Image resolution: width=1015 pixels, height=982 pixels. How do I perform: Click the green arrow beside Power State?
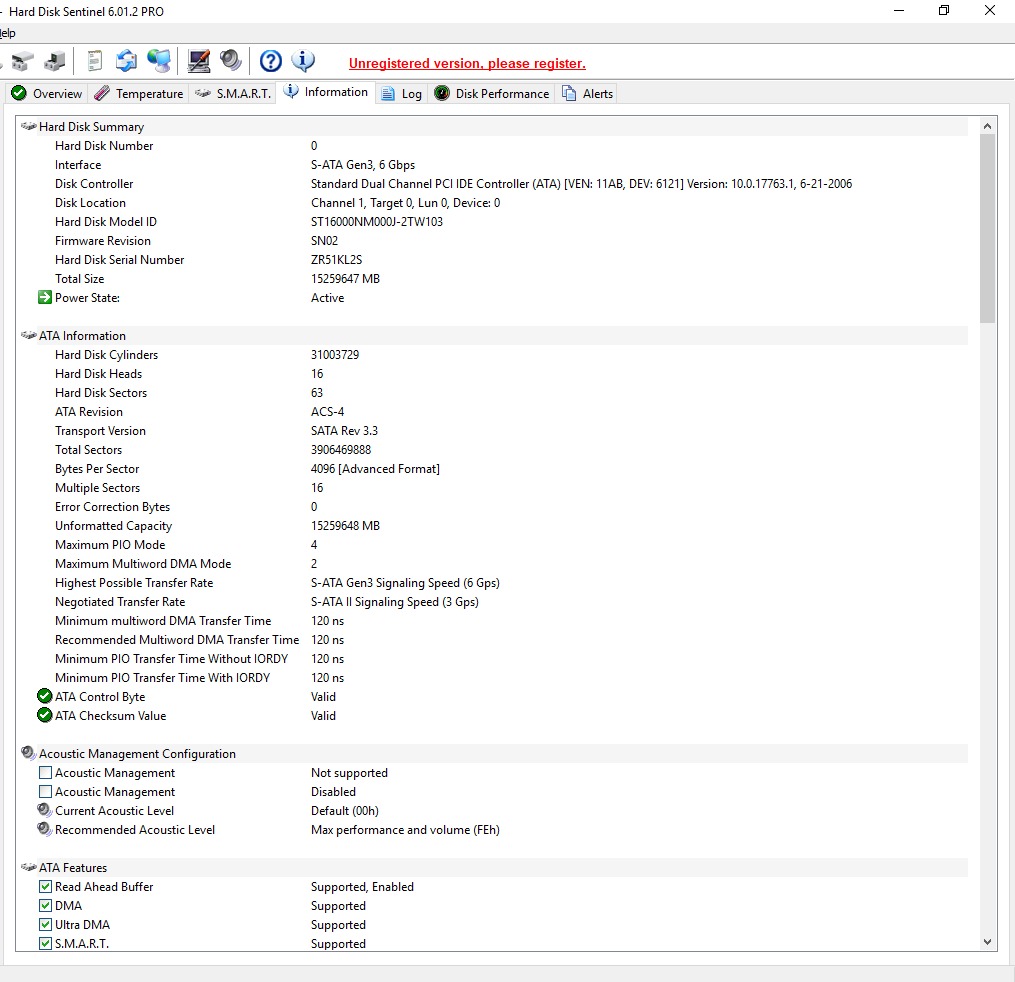click(45, 297)
